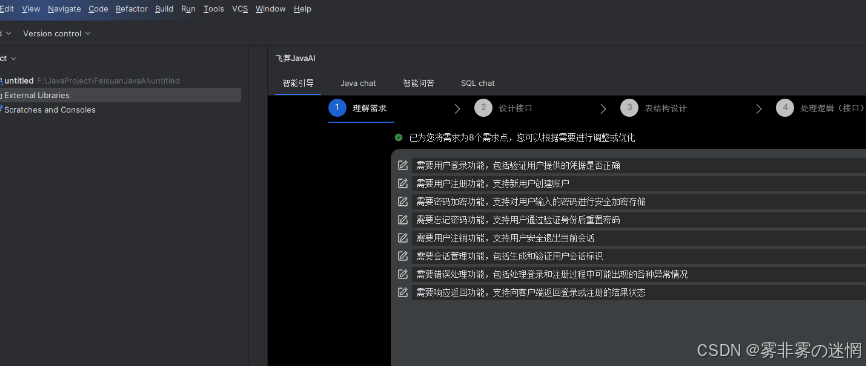Screen dimensions: 866x366
Task: Switch to the 智能引导 tab
Action: tap(298, 83)
